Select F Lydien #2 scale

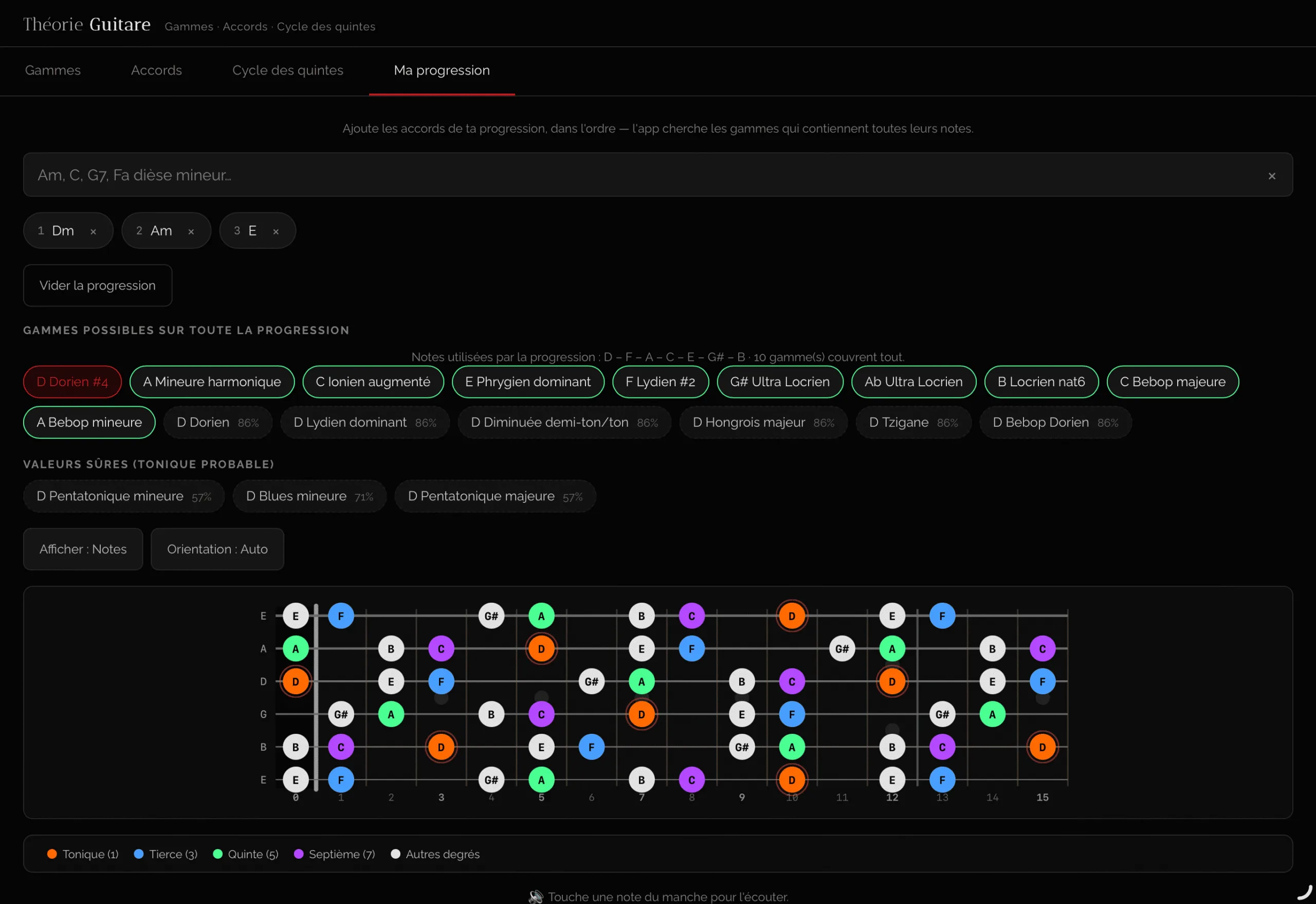coord(660,382)
